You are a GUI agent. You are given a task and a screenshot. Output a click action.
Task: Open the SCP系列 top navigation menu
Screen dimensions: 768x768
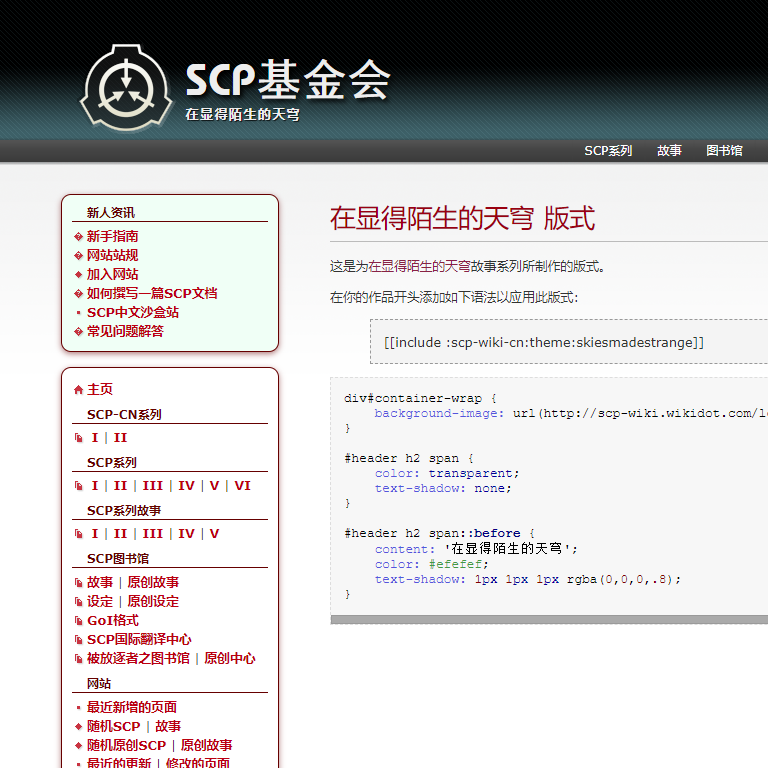point(608,151)
